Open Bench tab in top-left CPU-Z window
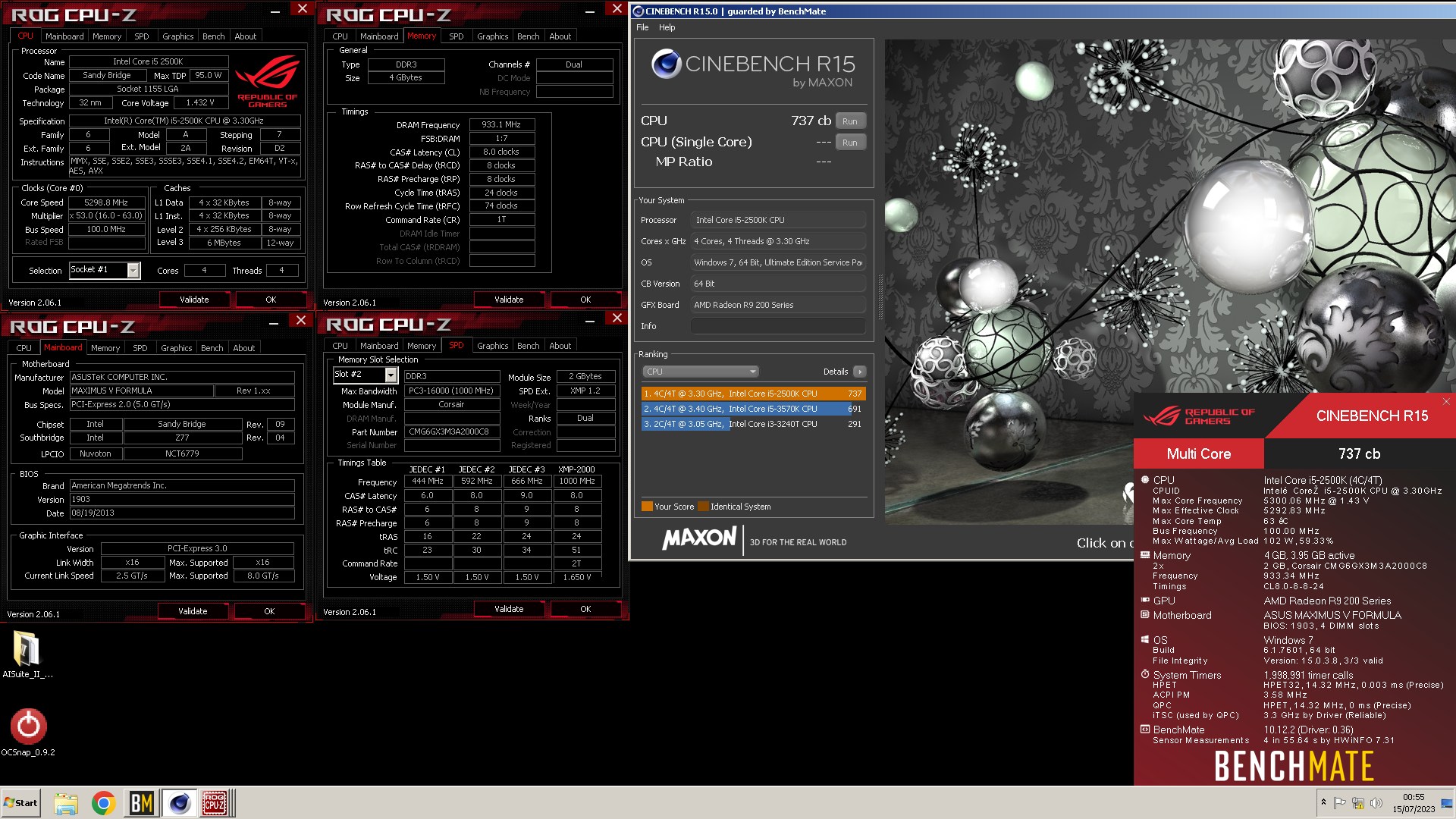 coord(213,36)
